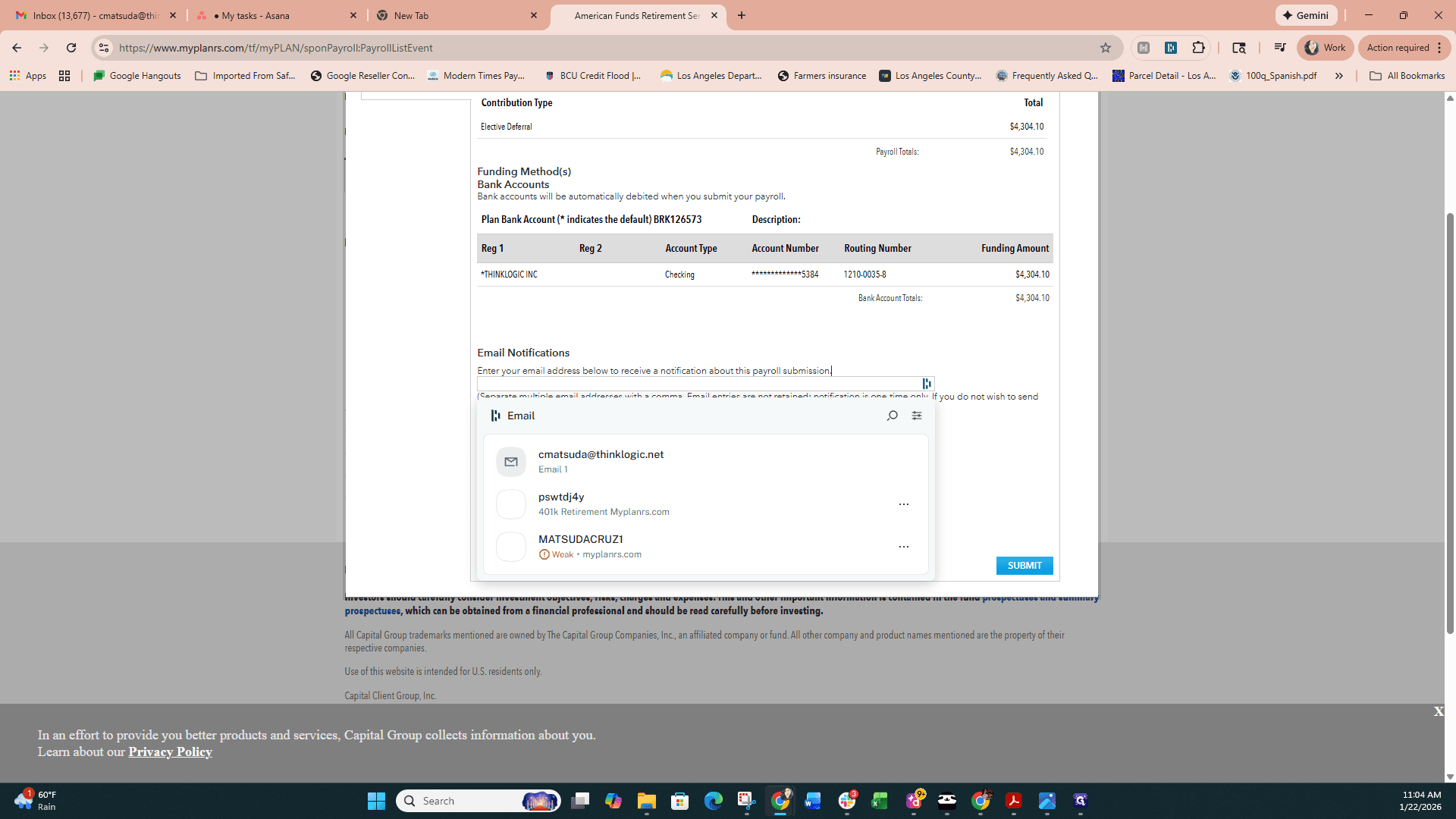Click the Gemini button
The image size is (1456, 819).
click(x=1306, y=15)
